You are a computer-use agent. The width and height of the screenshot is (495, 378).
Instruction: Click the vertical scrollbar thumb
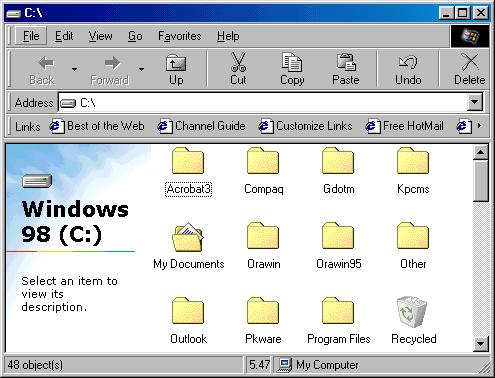pyautogui.click(x=480, y=181)
